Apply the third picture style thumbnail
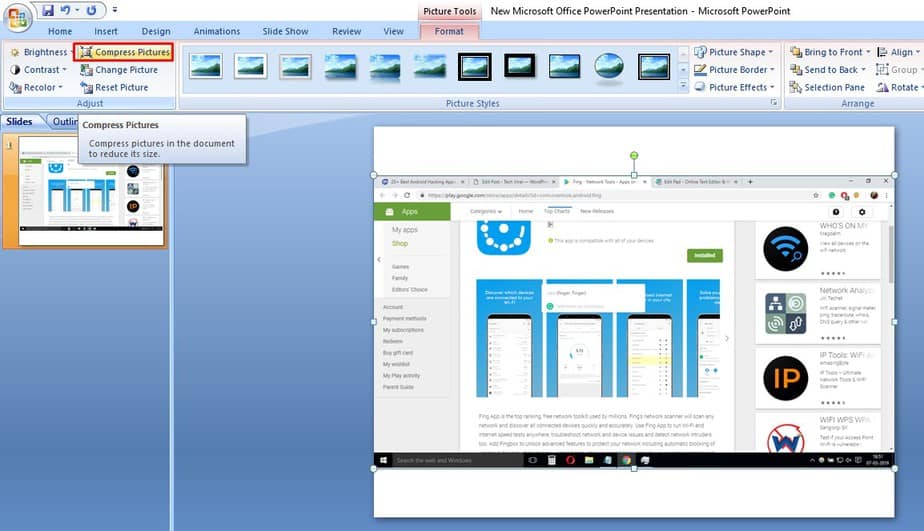The width and height of the screenshot is (924, 531). coord(295,66)
